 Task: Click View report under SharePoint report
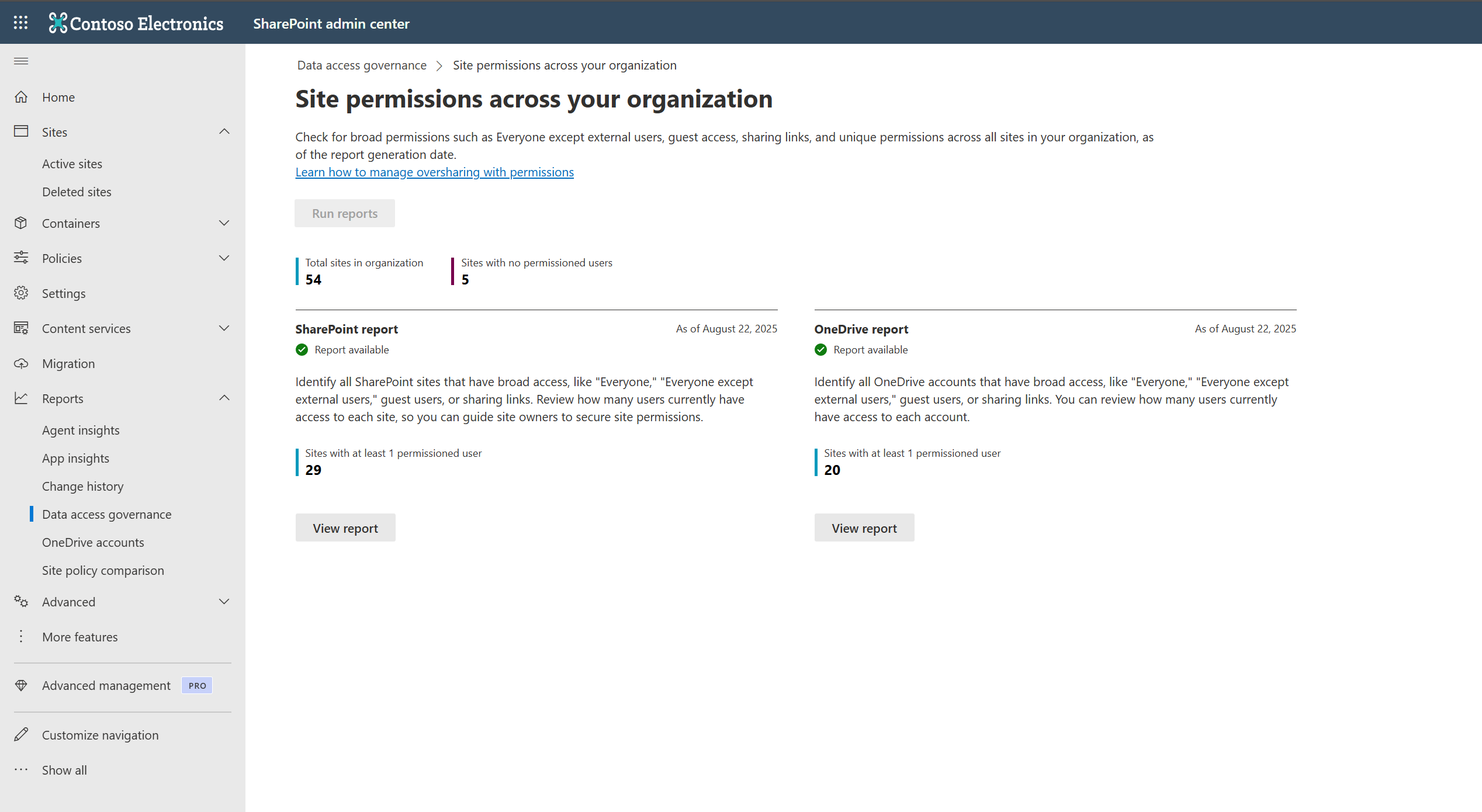click(x=345, y=528)
